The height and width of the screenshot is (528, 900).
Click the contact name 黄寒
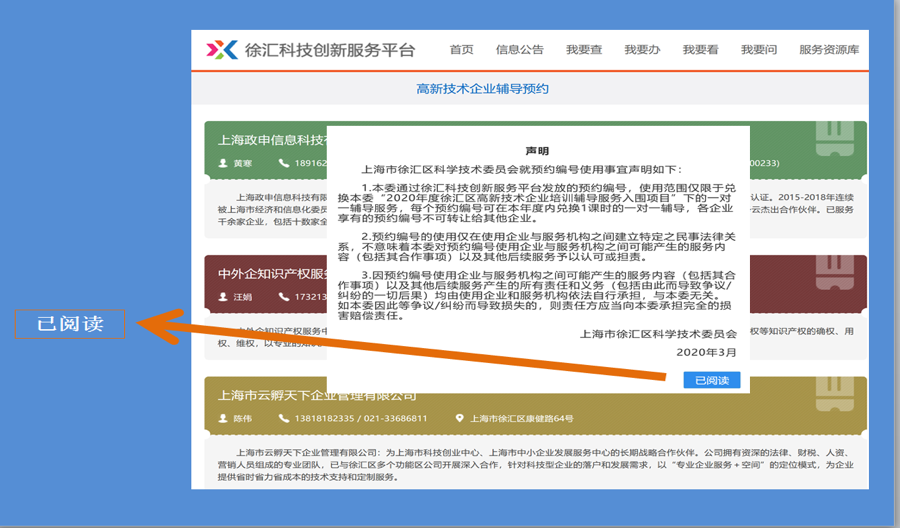[243, 163]
